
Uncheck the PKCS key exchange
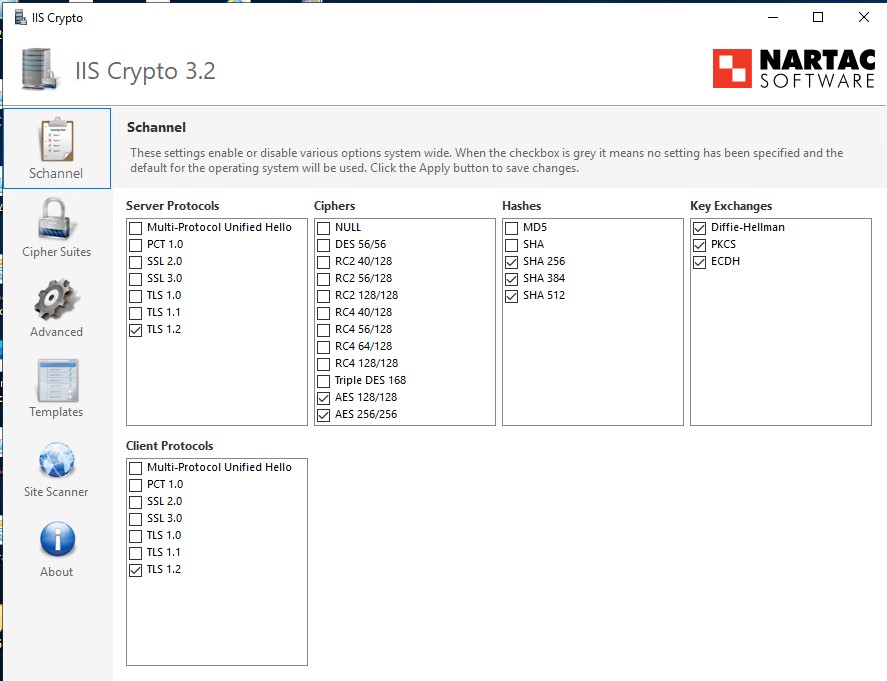tap(699, 245)
